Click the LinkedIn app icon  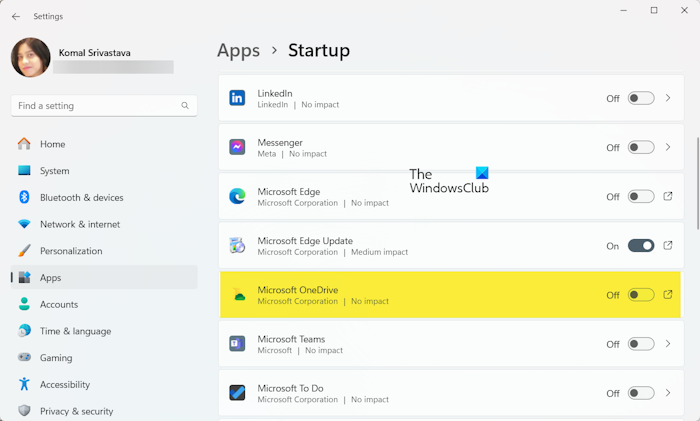[237, 98]
